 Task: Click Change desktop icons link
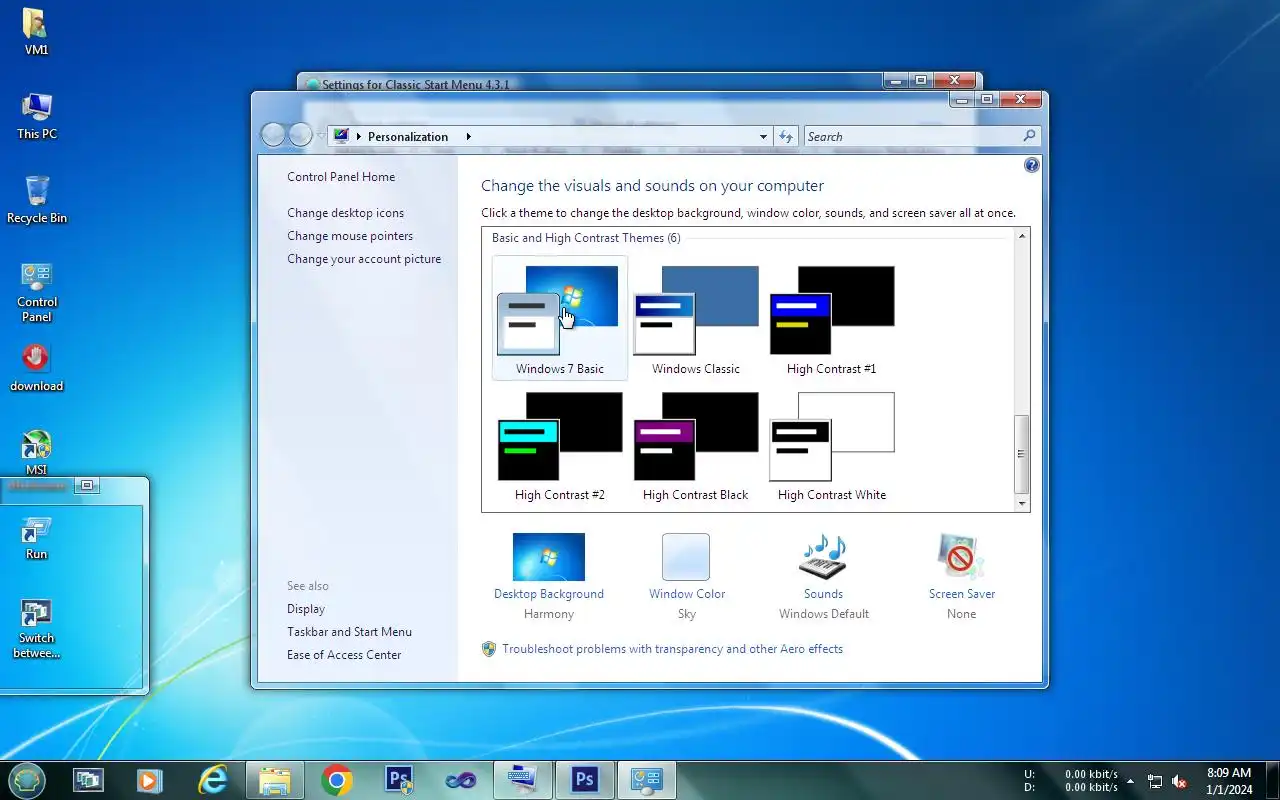346,213
